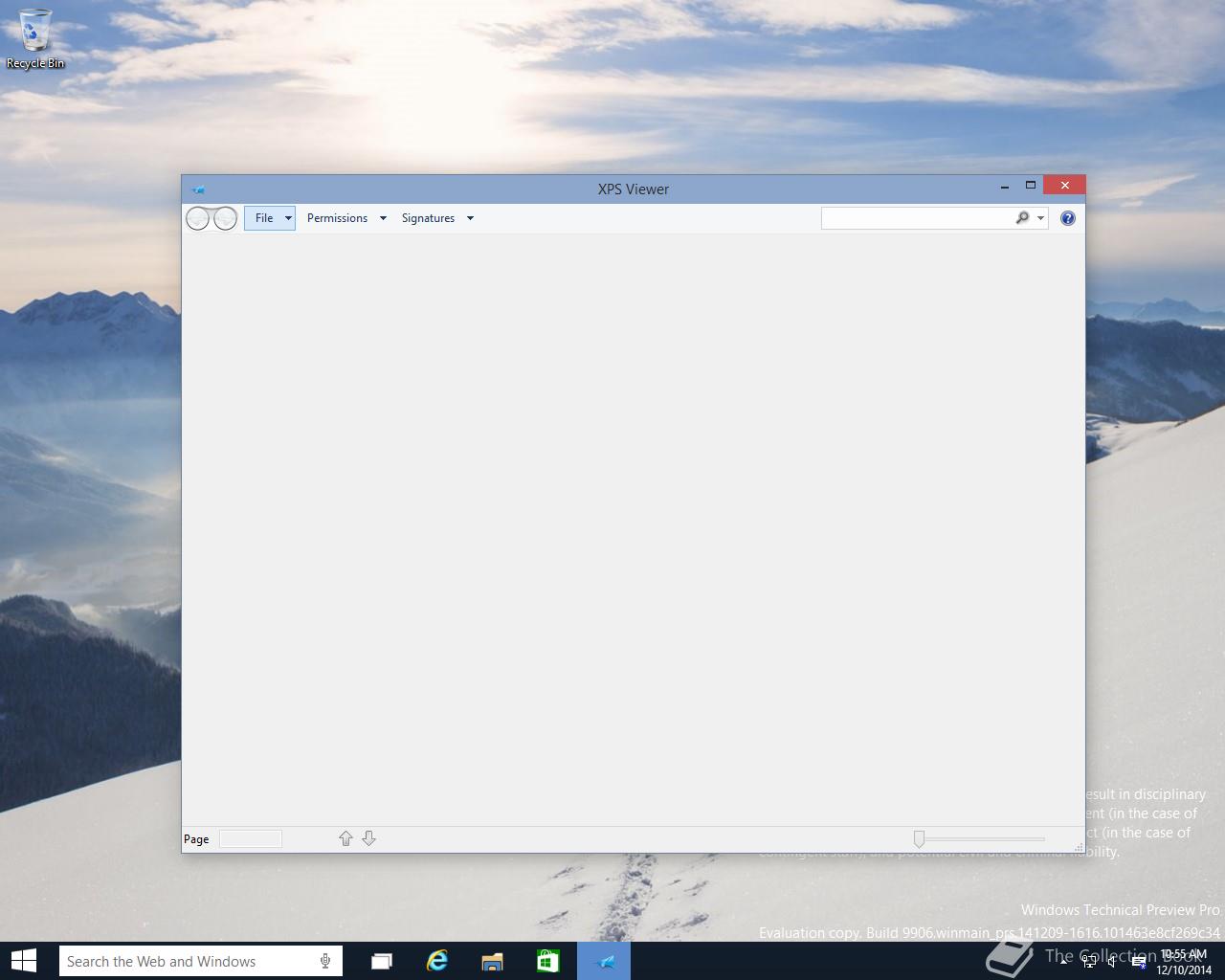Go to previous page with up arrow
Viewport: 1225px width, 980px height.
345,838
